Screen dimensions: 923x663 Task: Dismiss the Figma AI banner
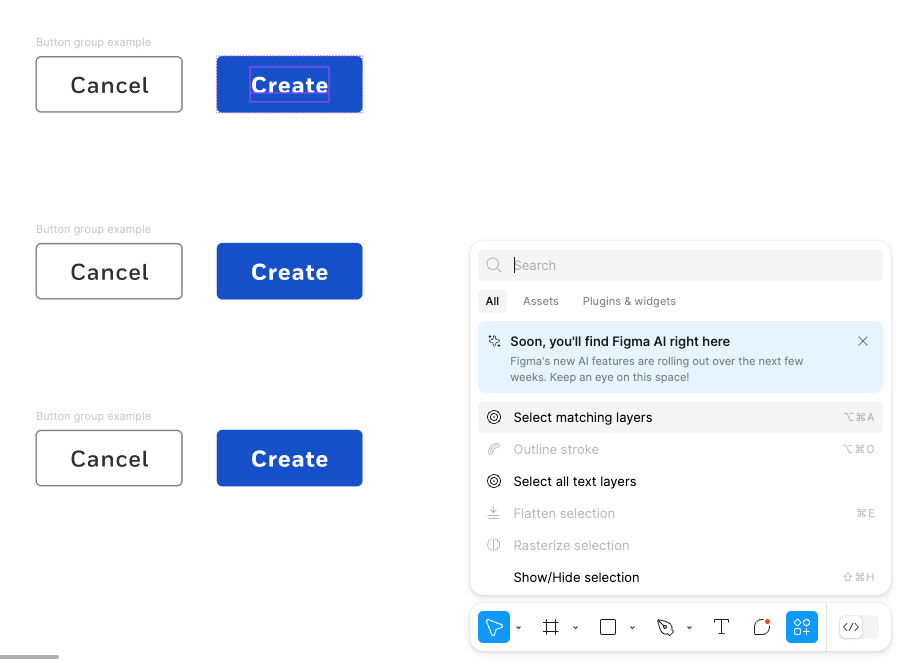click(x=862, y=342)
